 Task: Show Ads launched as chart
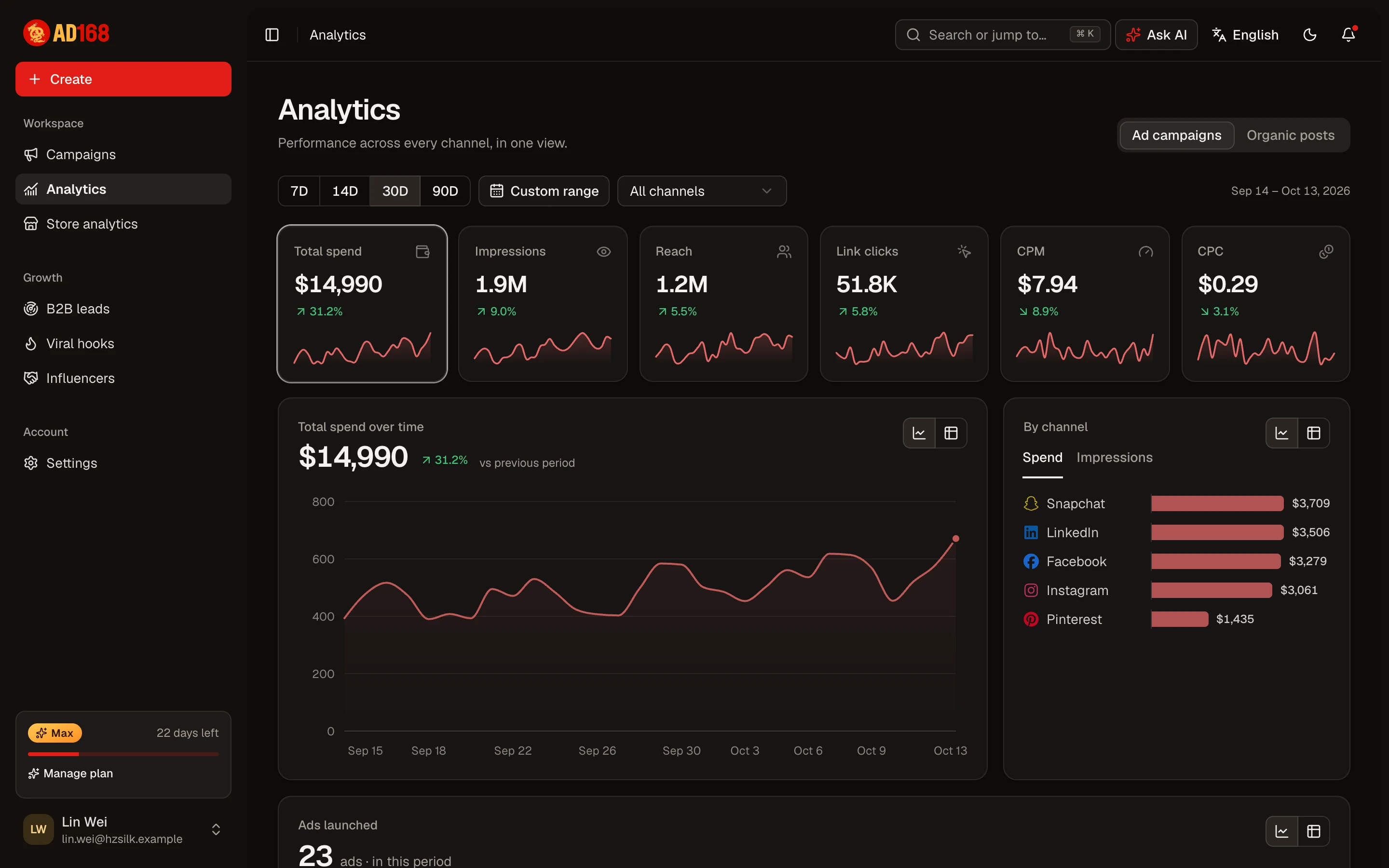click(1282, 831)
